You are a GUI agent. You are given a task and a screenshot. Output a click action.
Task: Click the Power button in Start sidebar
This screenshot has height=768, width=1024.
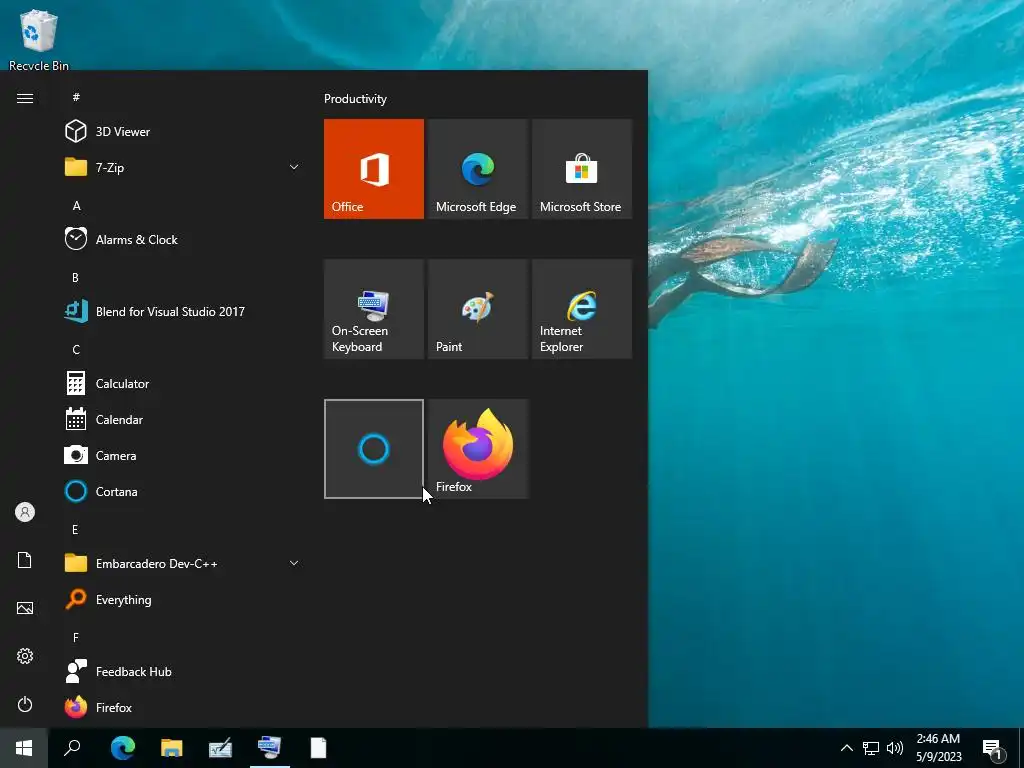(x=25, y=704)
